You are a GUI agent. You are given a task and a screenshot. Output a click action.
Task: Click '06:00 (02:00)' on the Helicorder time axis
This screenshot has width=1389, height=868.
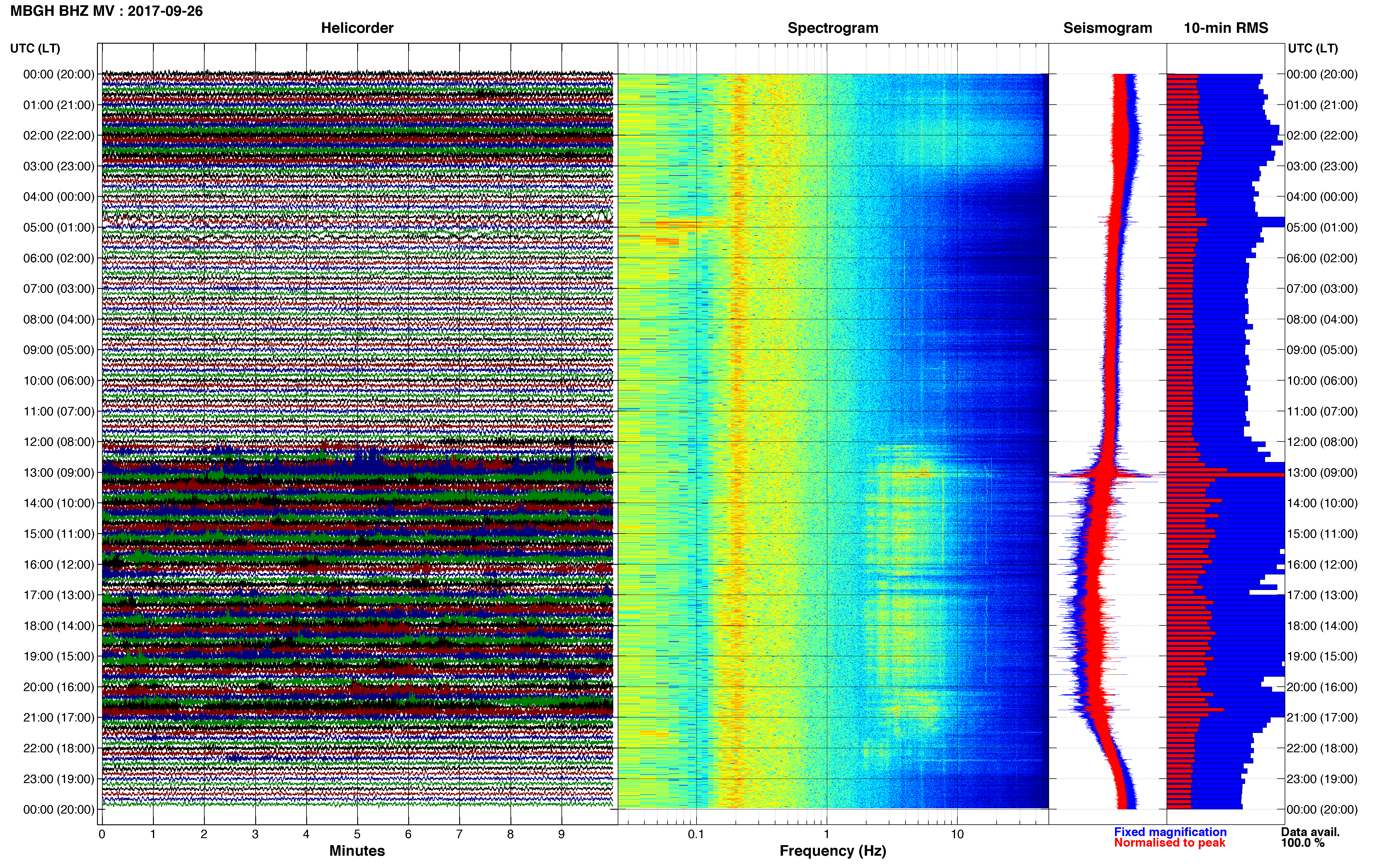pos(59,258)
